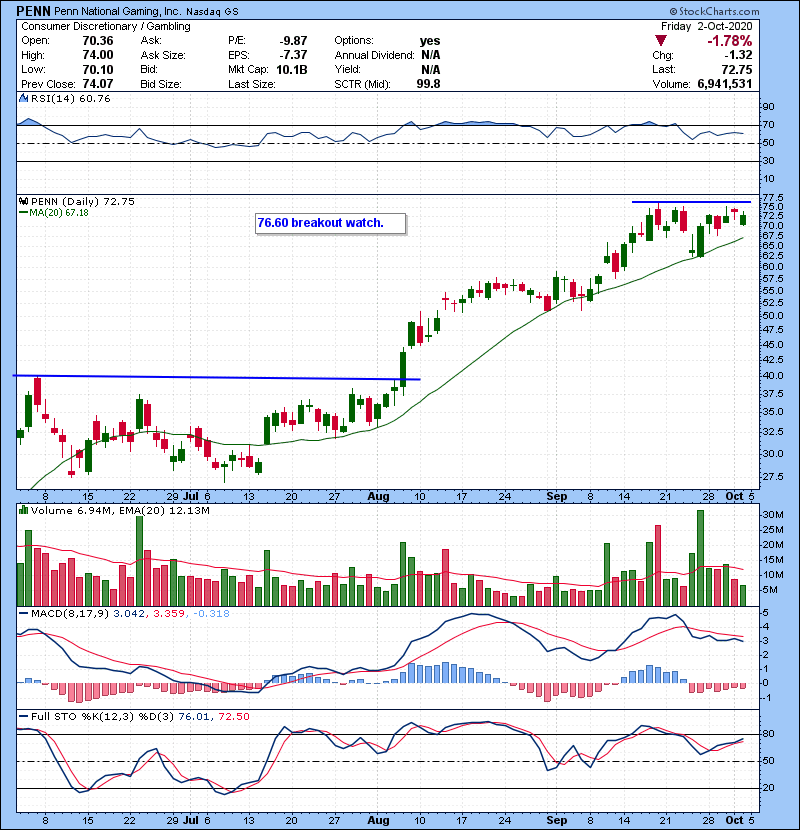Viewport: 800px width, 830px height.
Task: Click the Low value 70.10
Action: [x=98, y=69]
